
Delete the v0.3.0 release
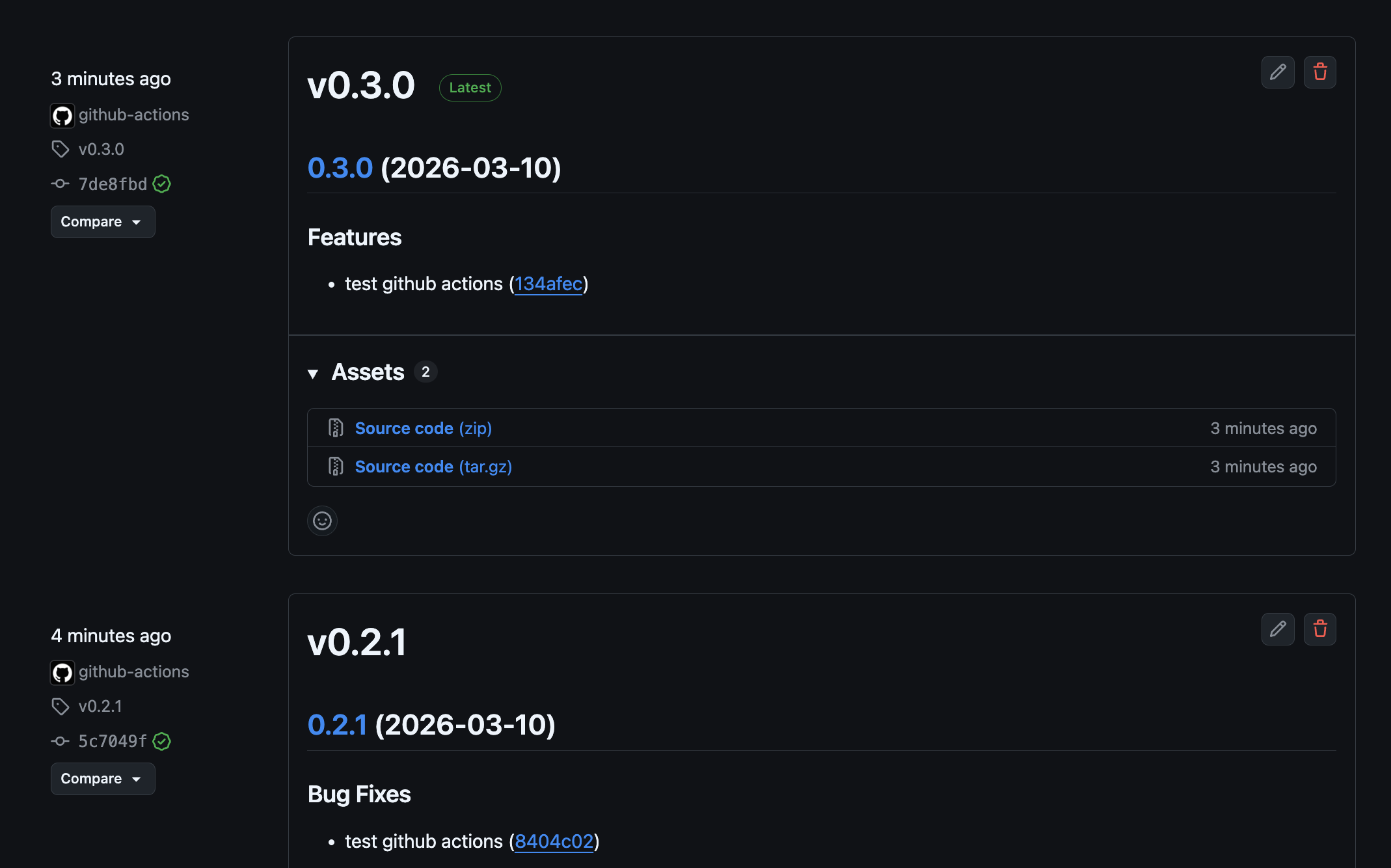tap(1320, 72)
